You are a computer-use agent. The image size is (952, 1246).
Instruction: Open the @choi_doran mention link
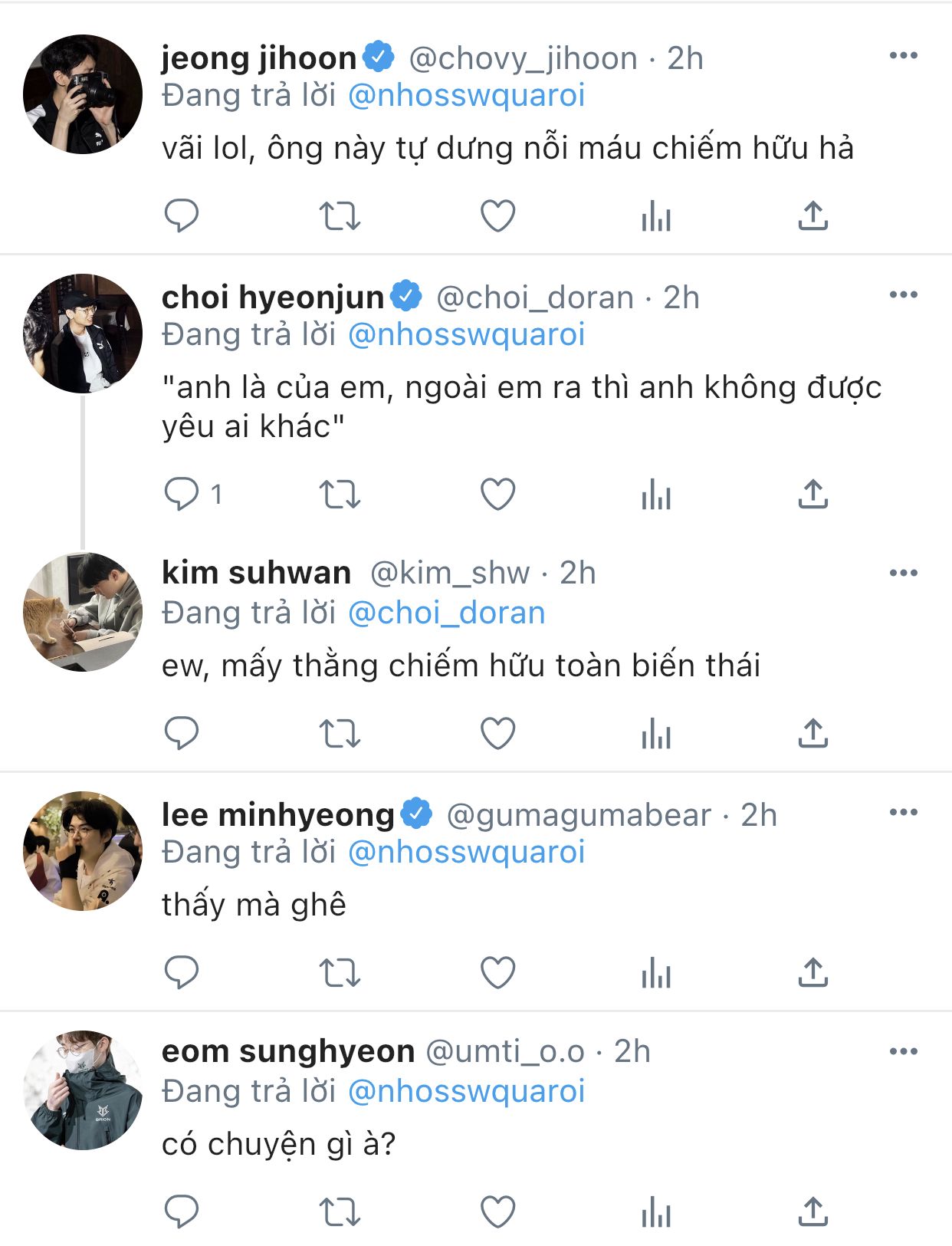(446, 613)
